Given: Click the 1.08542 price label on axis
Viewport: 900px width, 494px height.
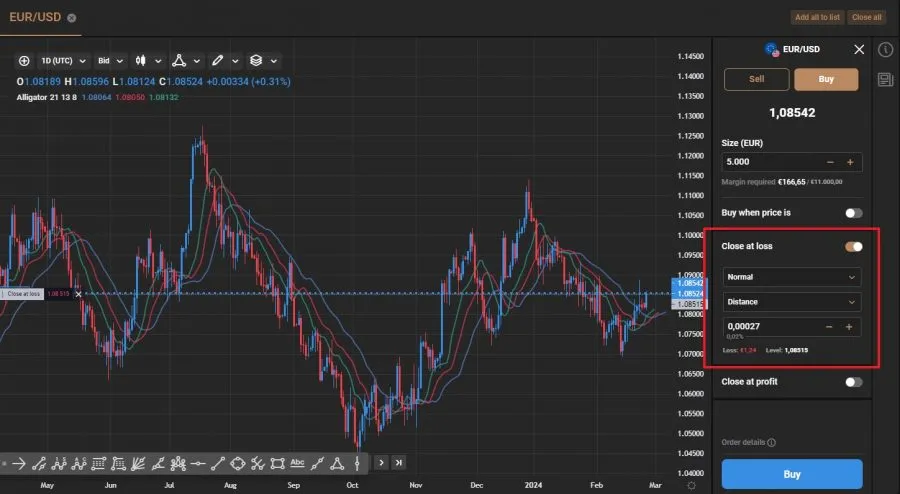Looking at the screenshot, I should coord(690,283).
